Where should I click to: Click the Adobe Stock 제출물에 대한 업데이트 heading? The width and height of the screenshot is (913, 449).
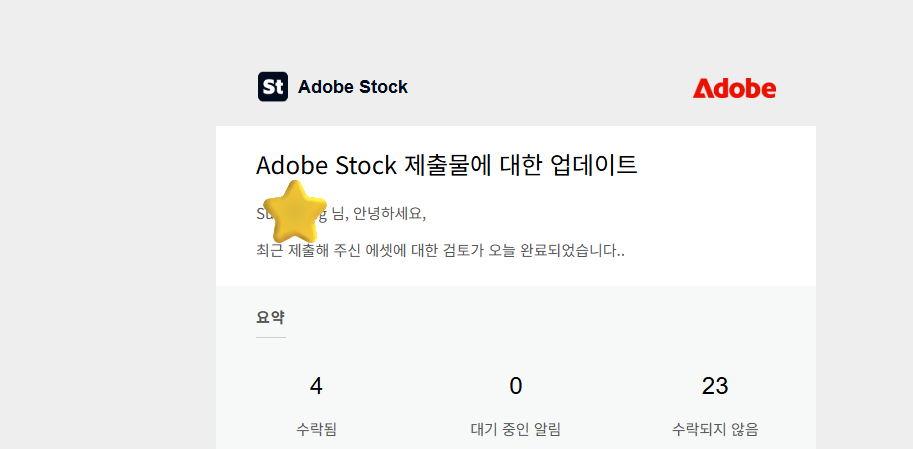(x=447, y=165)
